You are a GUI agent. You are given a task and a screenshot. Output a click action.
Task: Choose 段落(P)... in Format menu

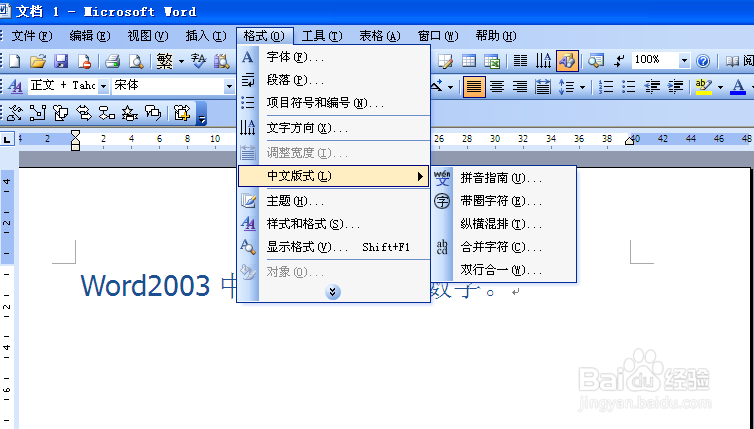click(334, 80)
